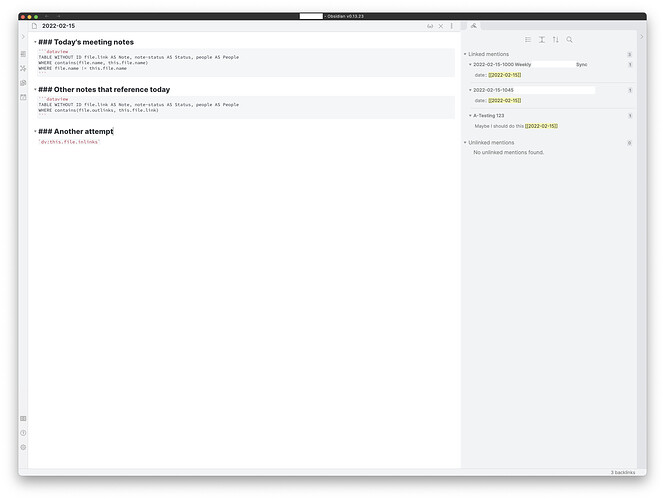This screenshot has width=665, height=500.
Task: Collapse the right sidebar with the chevron
Action: [642, 37]
